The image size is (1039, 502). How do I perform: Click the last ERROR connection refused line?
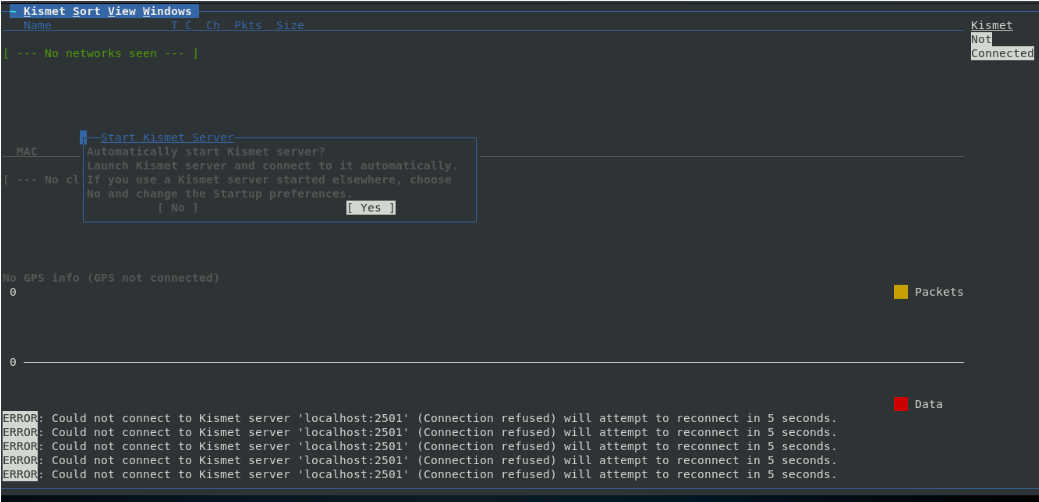pyautogui.click(x=420, y=474)
